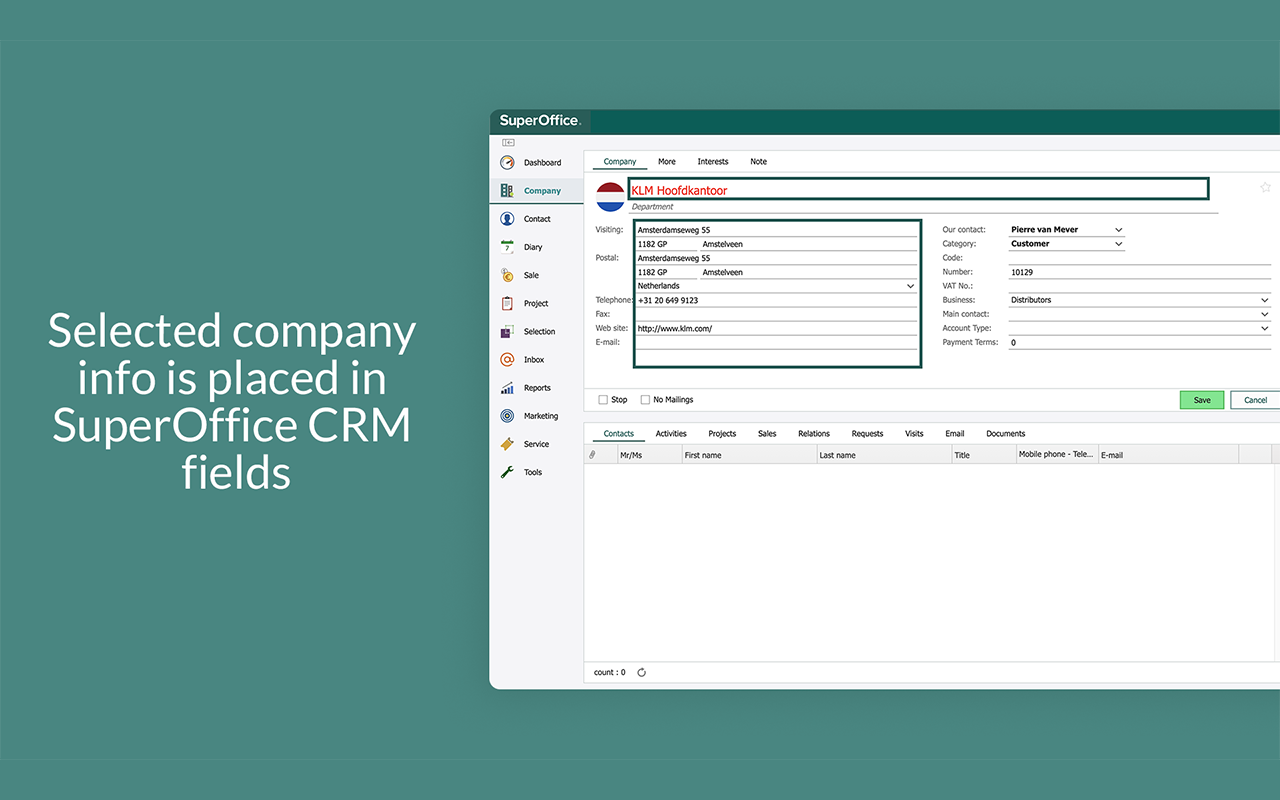Viewport: 1280px width, 800px height.
Task: Select the Projects section tab
Action: click(722, 433)
